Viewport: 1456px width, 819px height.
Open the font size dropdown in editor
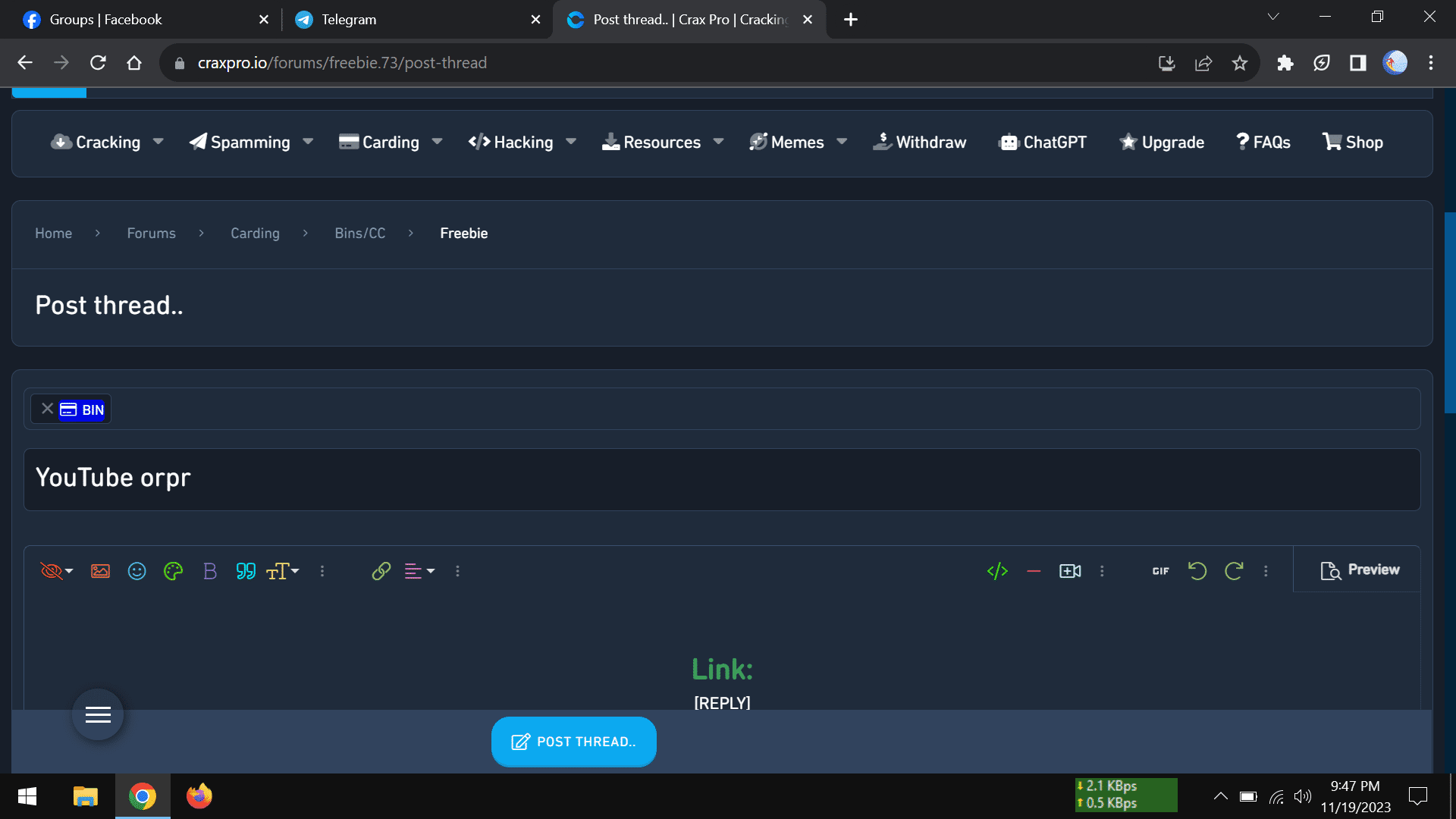(x=283, y=571)
